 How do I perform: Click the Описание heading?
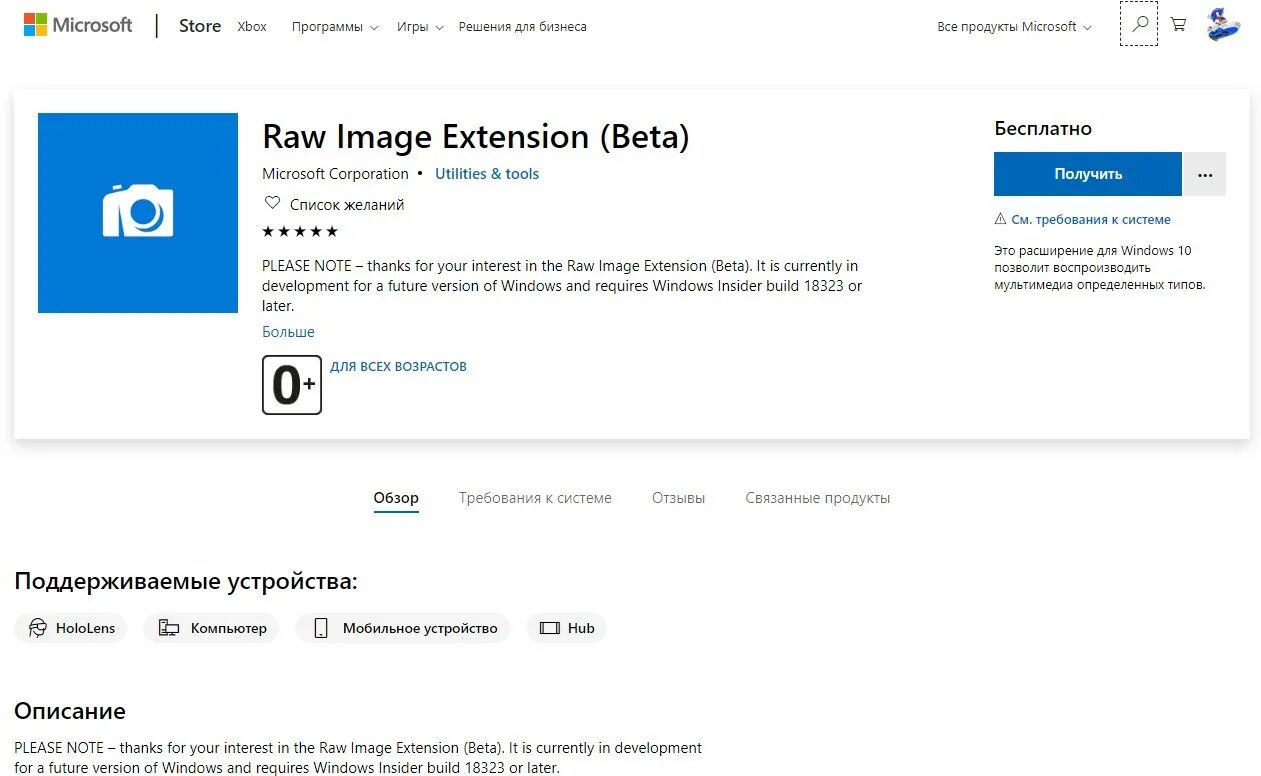click(x=70, y=711)
